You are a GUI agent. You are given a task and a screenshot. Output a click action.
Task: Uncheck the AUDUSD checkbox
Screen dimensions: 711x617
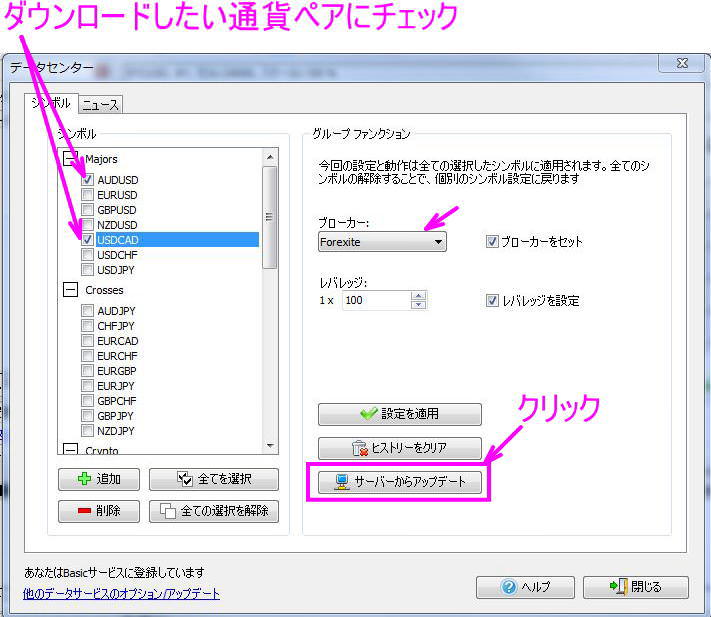coord(87,180)
